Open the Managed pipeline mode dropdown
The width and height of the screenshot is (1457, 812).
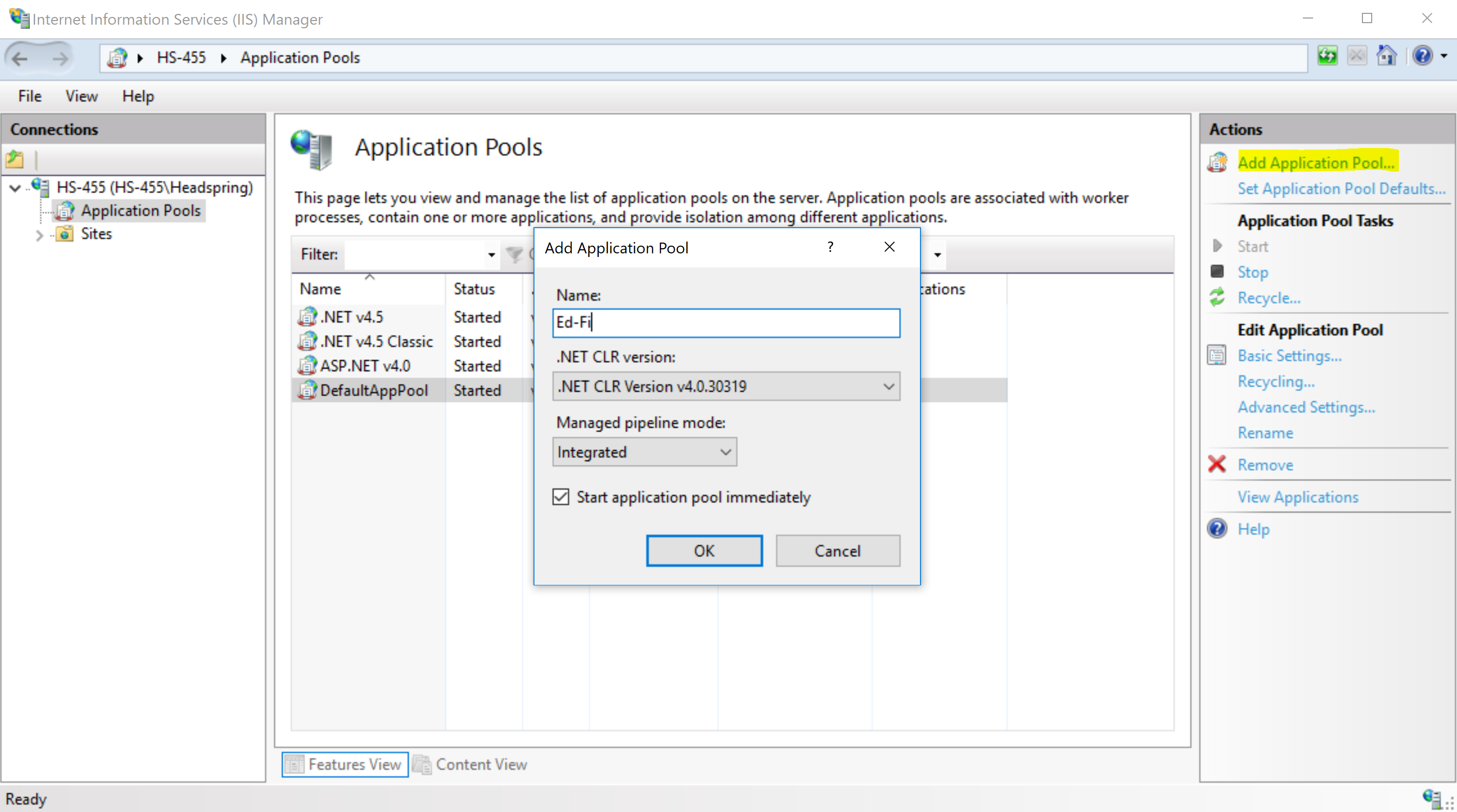[x=645, y=452]
